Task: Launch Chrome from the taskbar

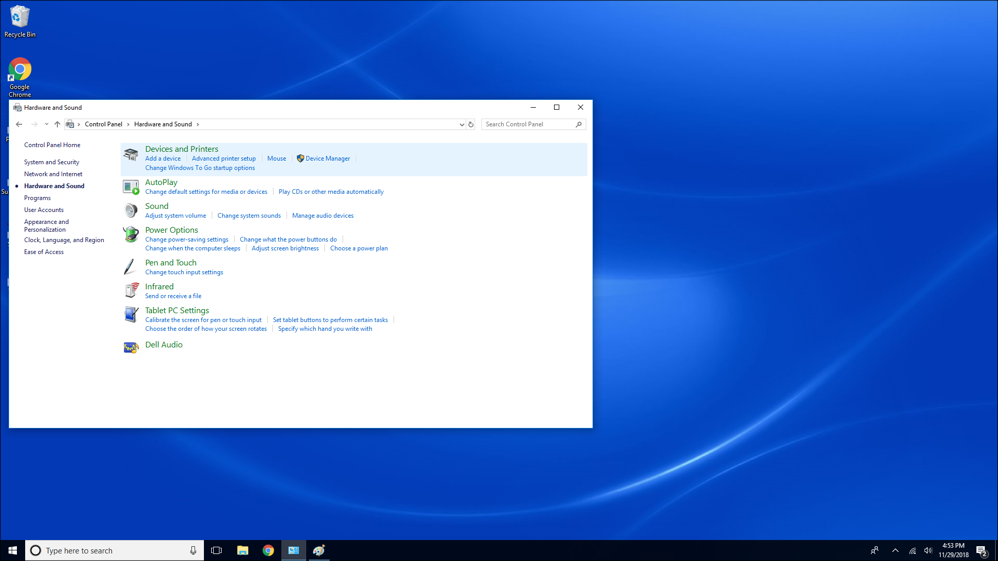Action: 268,550
